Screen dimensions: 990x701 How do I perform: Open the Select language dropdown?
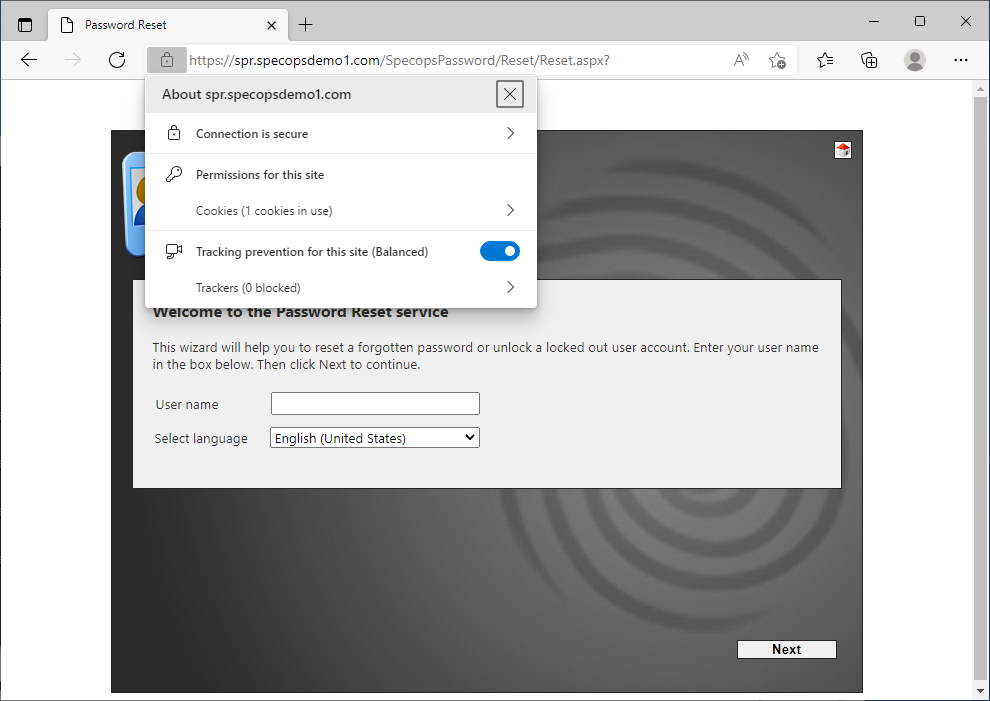(375, 438)
